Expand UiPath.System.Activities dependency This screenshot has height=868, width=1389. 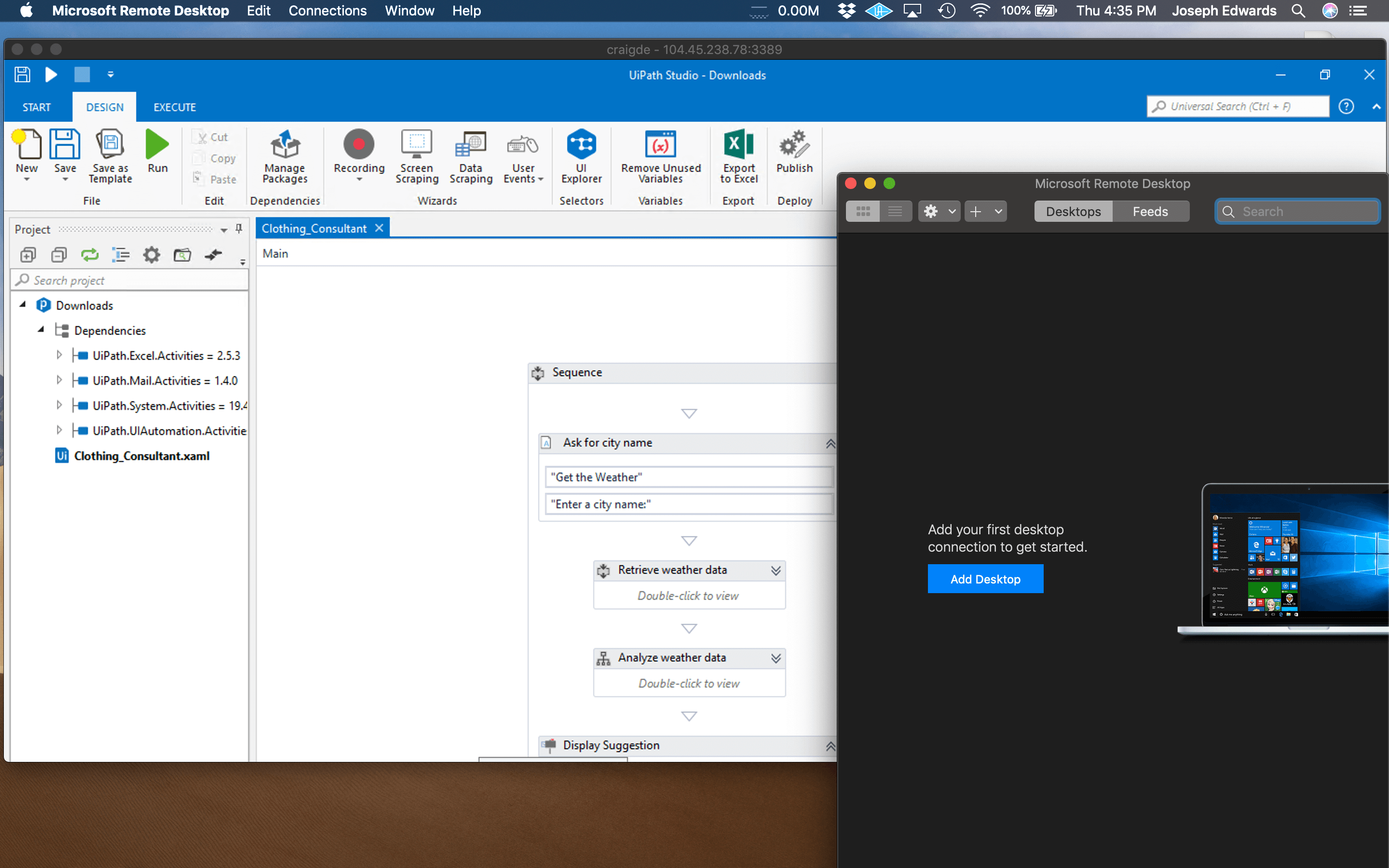[x=59, y=405]
